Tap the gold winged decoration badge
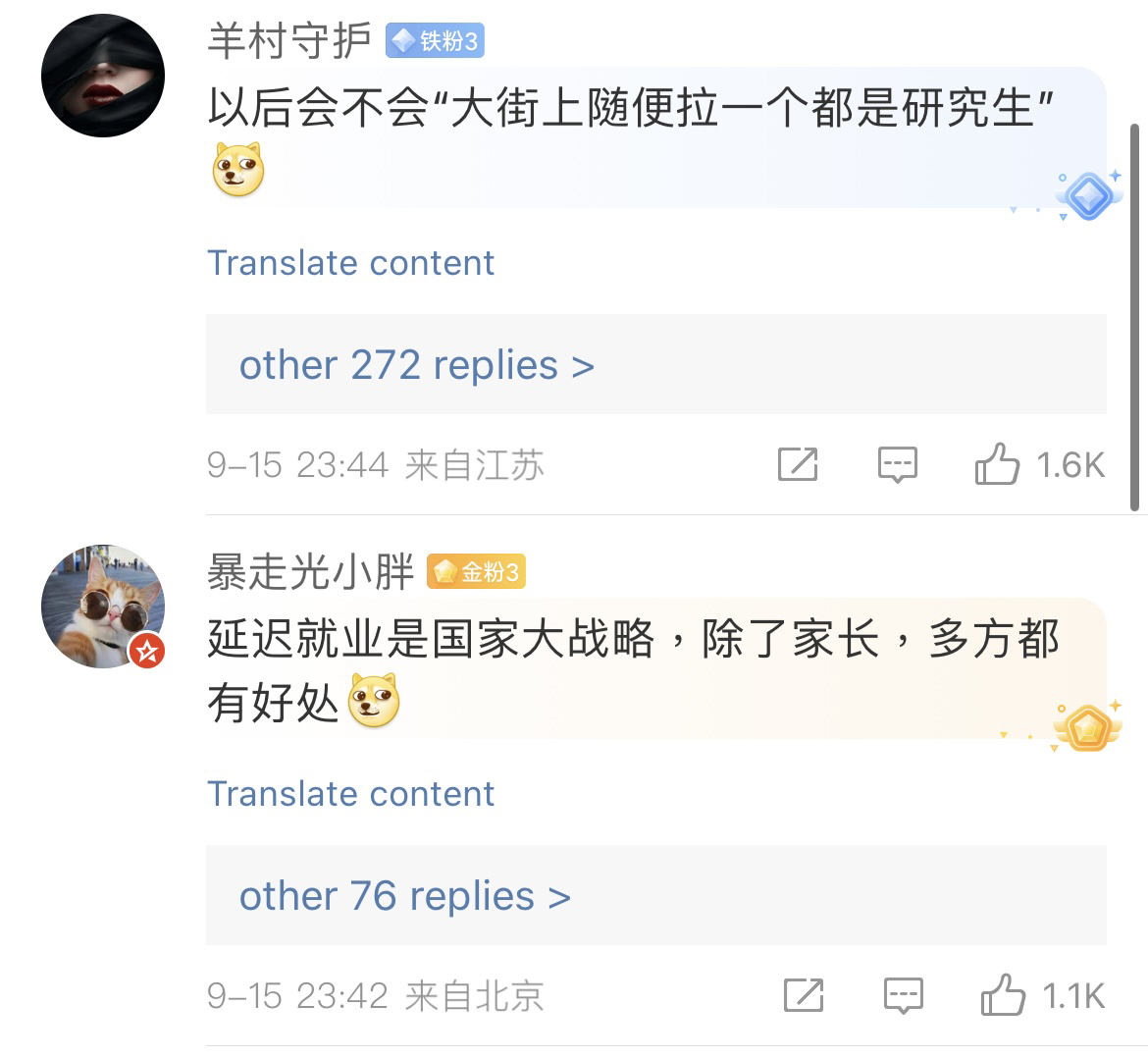 tap(1087, 727)
